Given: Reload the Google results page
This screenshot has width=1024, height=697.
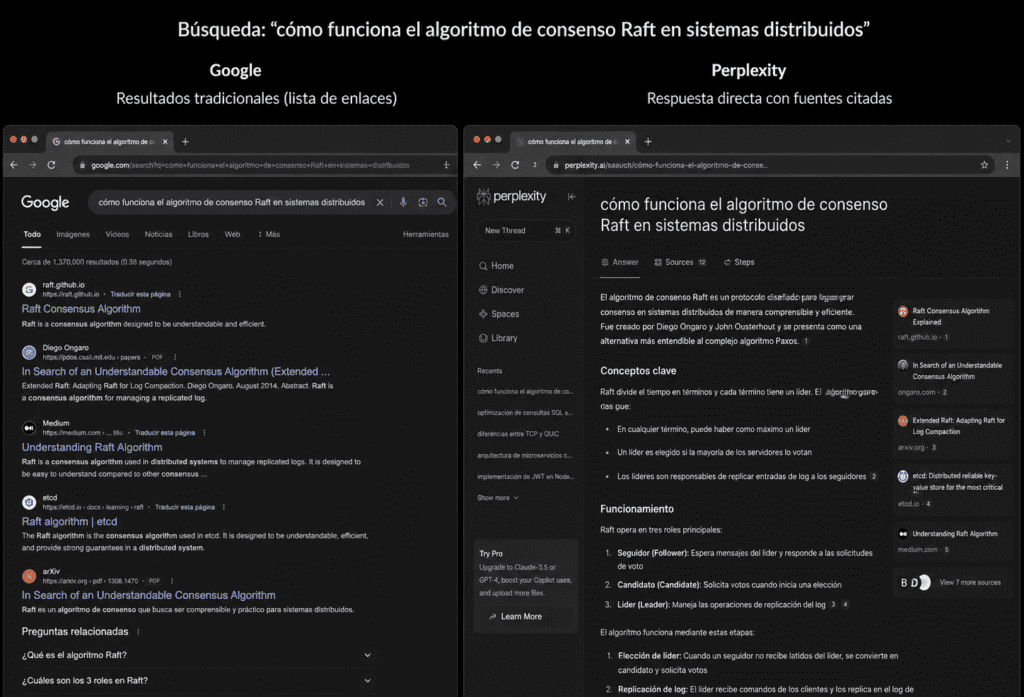Looking at the screenshot, I should tap(51, 165).
